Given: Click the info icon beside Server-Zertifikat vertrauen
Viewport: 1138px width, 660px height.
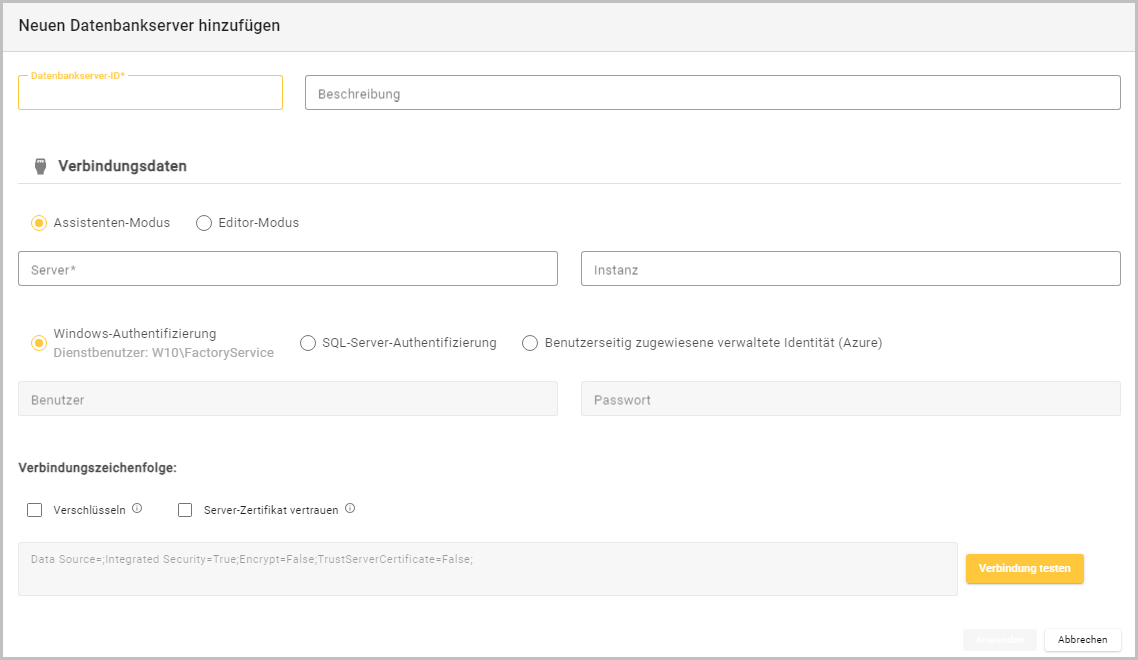Looking at the screenshot, I should click(350, 508).
